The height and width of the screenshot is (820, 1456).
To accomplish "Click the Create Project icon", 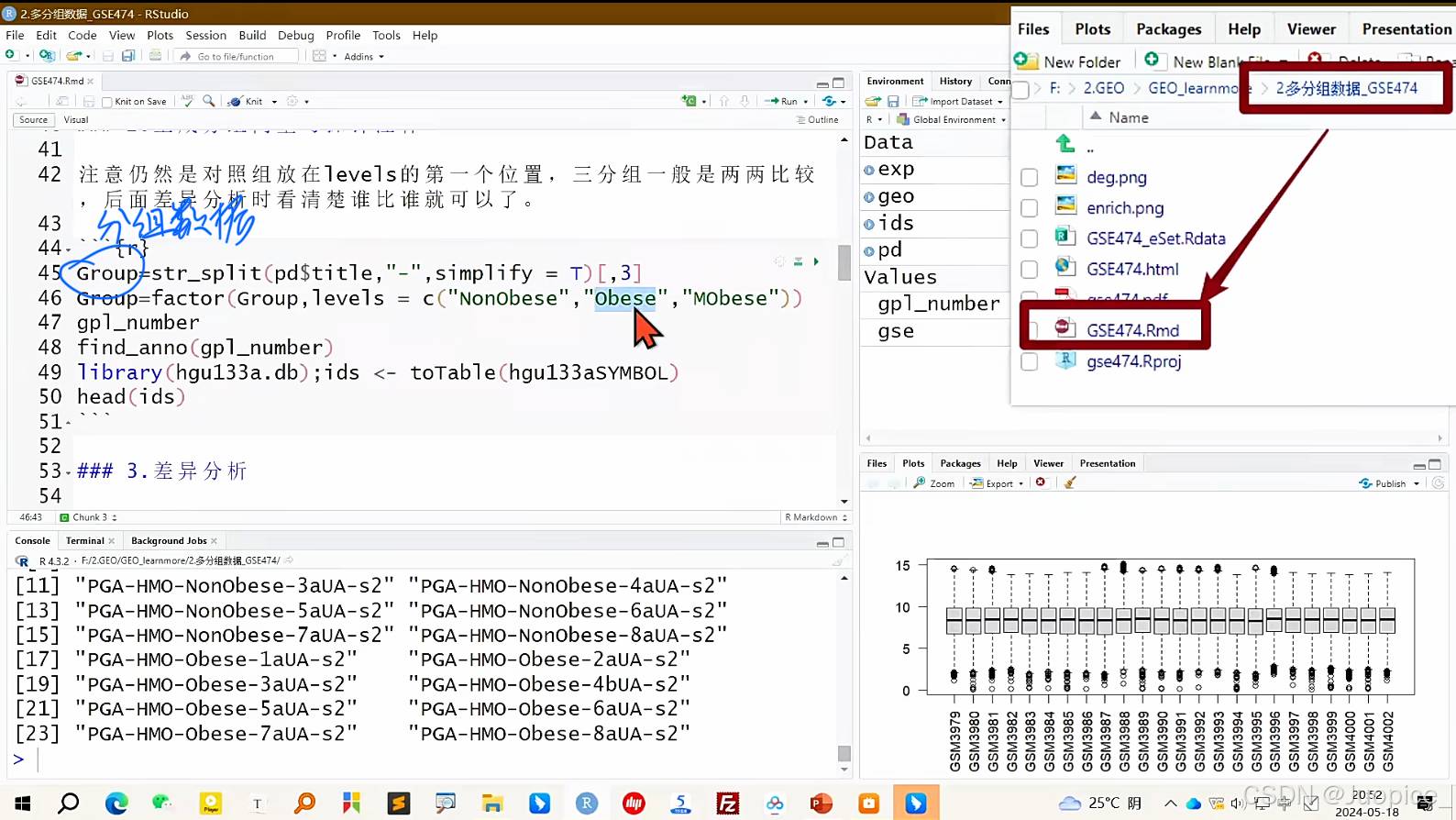I will coord(47,56).
